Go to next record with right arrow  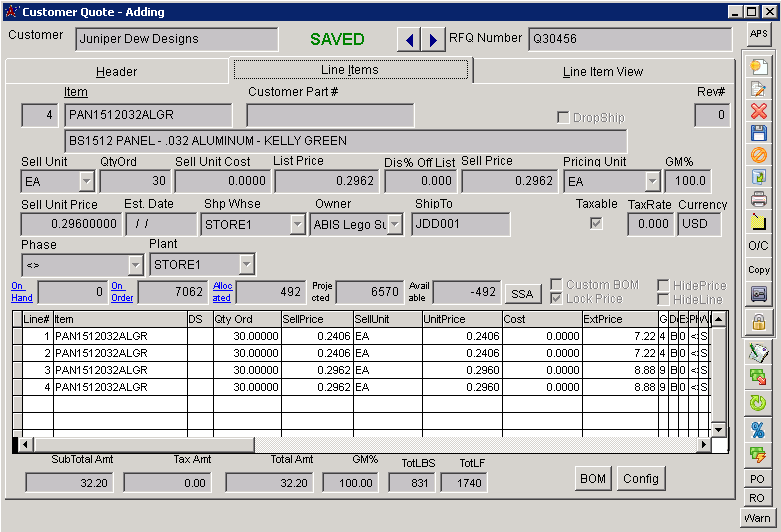tap(433, 40)
